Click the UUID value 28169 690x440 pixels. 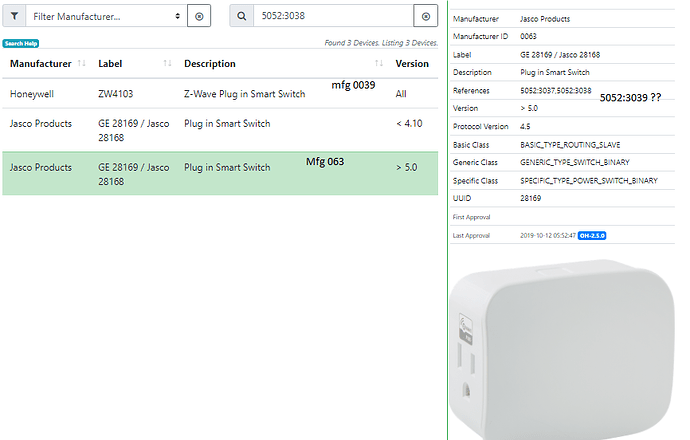tap(531, 198)
